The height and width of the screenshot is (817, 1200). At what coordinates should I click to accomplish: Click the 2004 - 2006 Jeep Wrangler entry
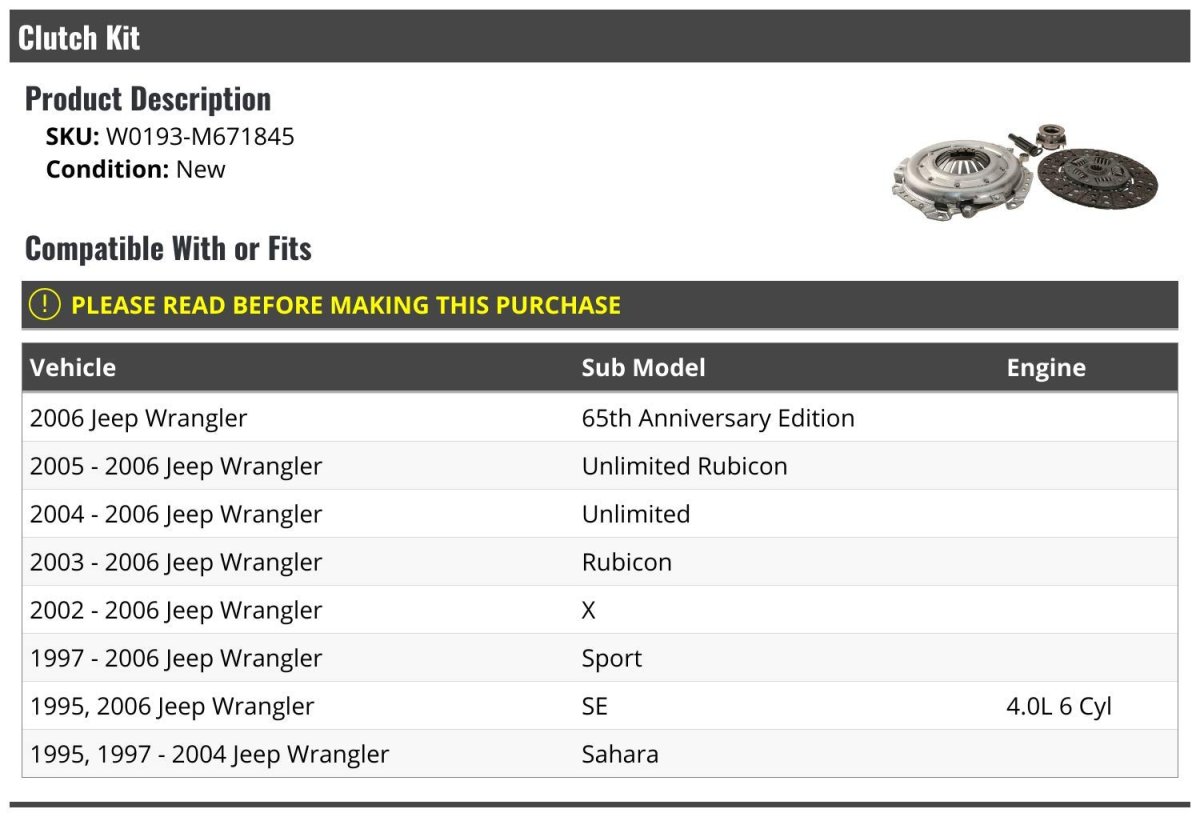coord(176,514)
